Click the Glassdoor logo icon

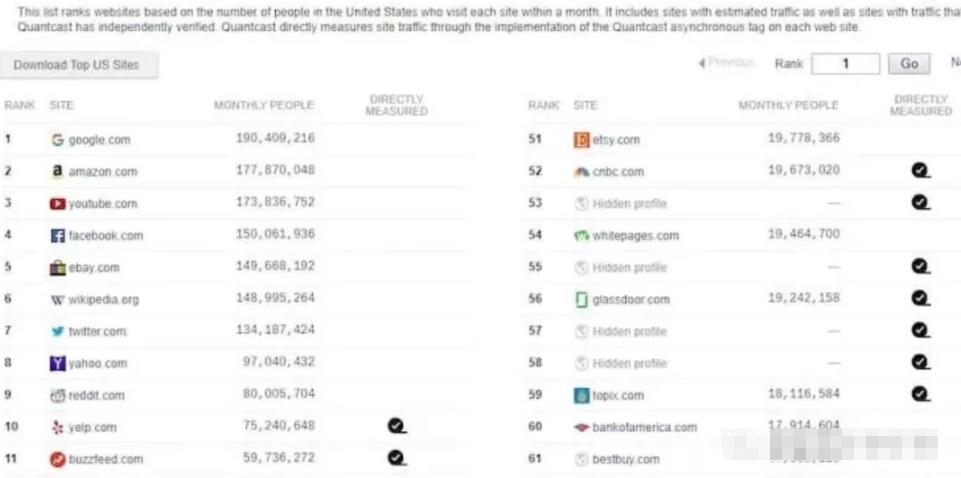click(582, 299)
